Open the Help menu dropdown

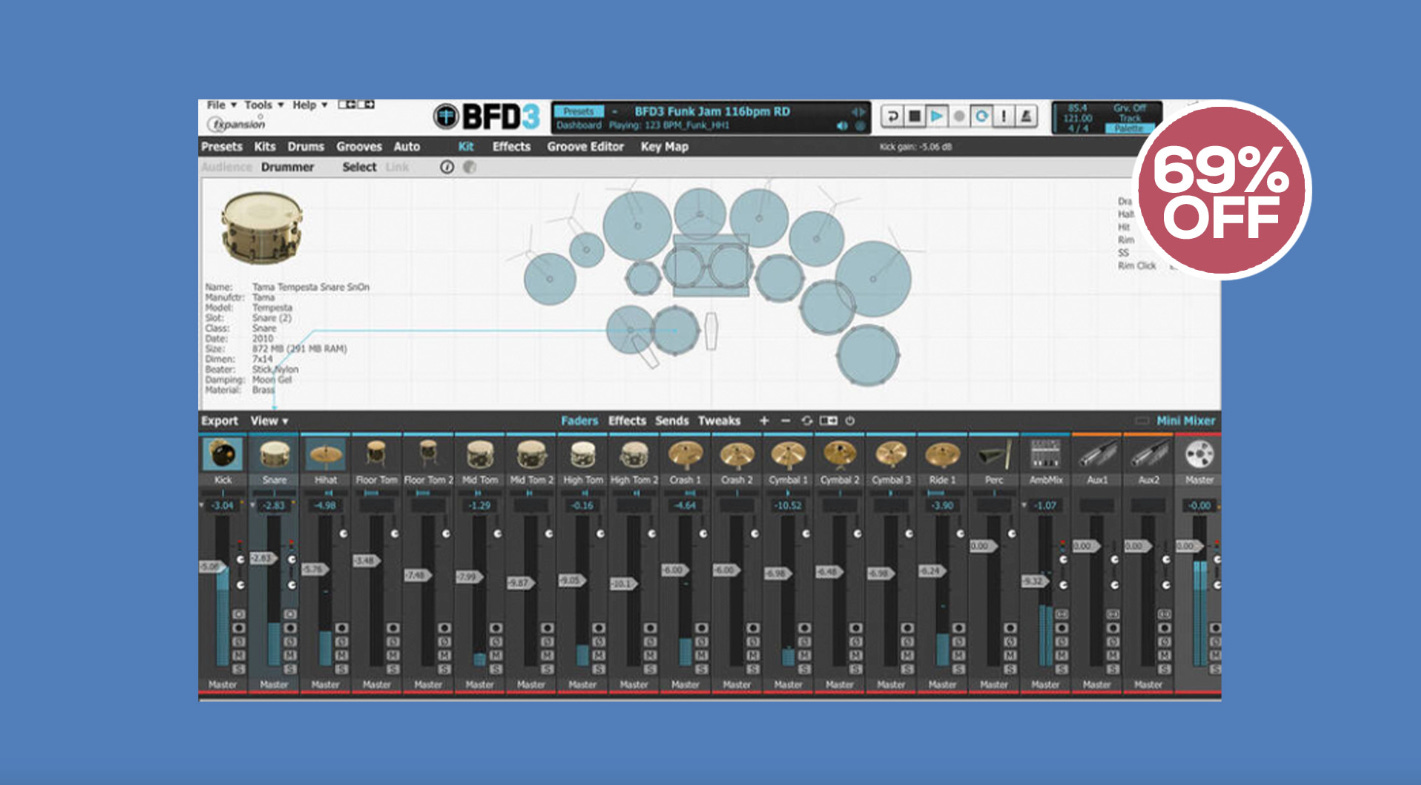coord(308,105)
